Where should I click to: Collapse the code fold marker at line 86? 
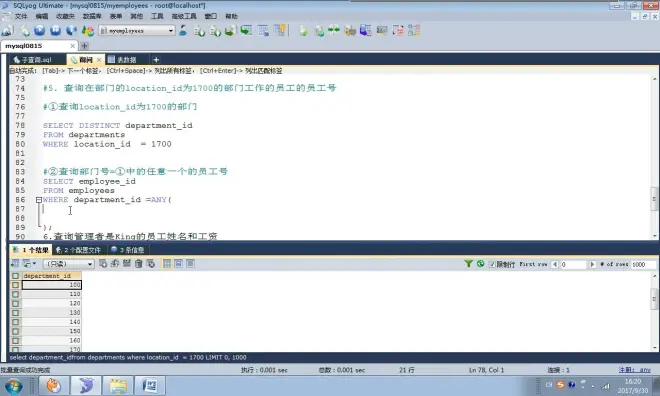(39, 200)
